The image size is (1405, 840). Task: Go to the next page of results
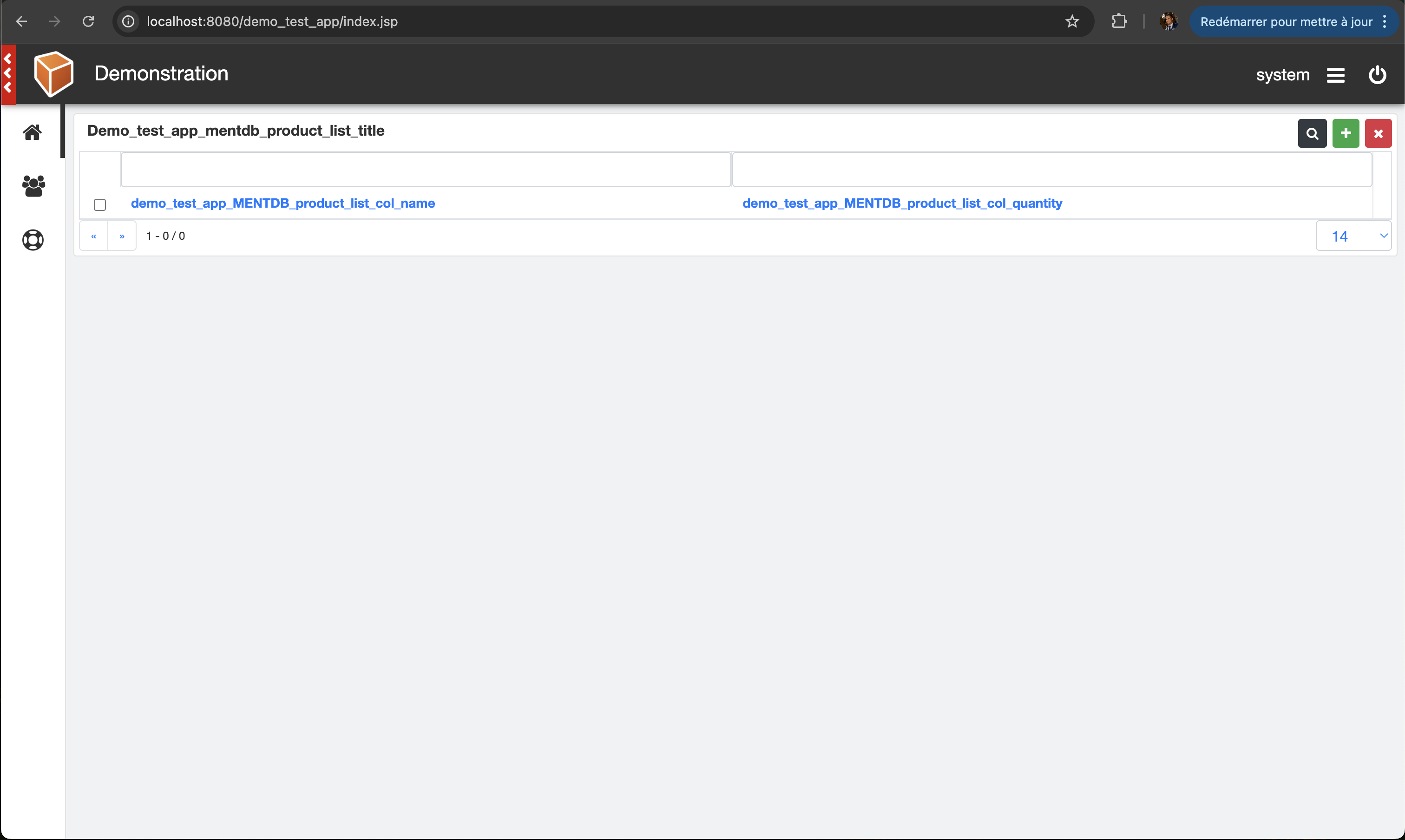coord(122,236)
